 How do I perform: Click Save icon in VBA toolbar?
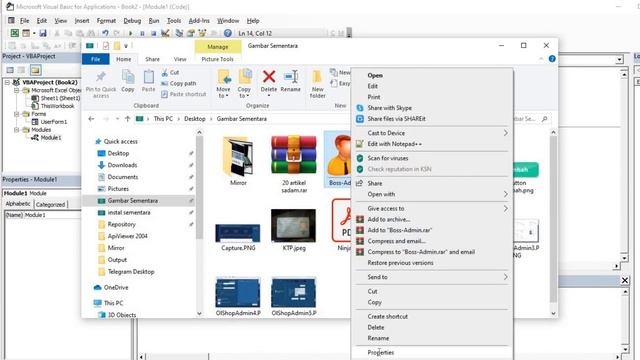pyautogui.click(x=43, y=33)
